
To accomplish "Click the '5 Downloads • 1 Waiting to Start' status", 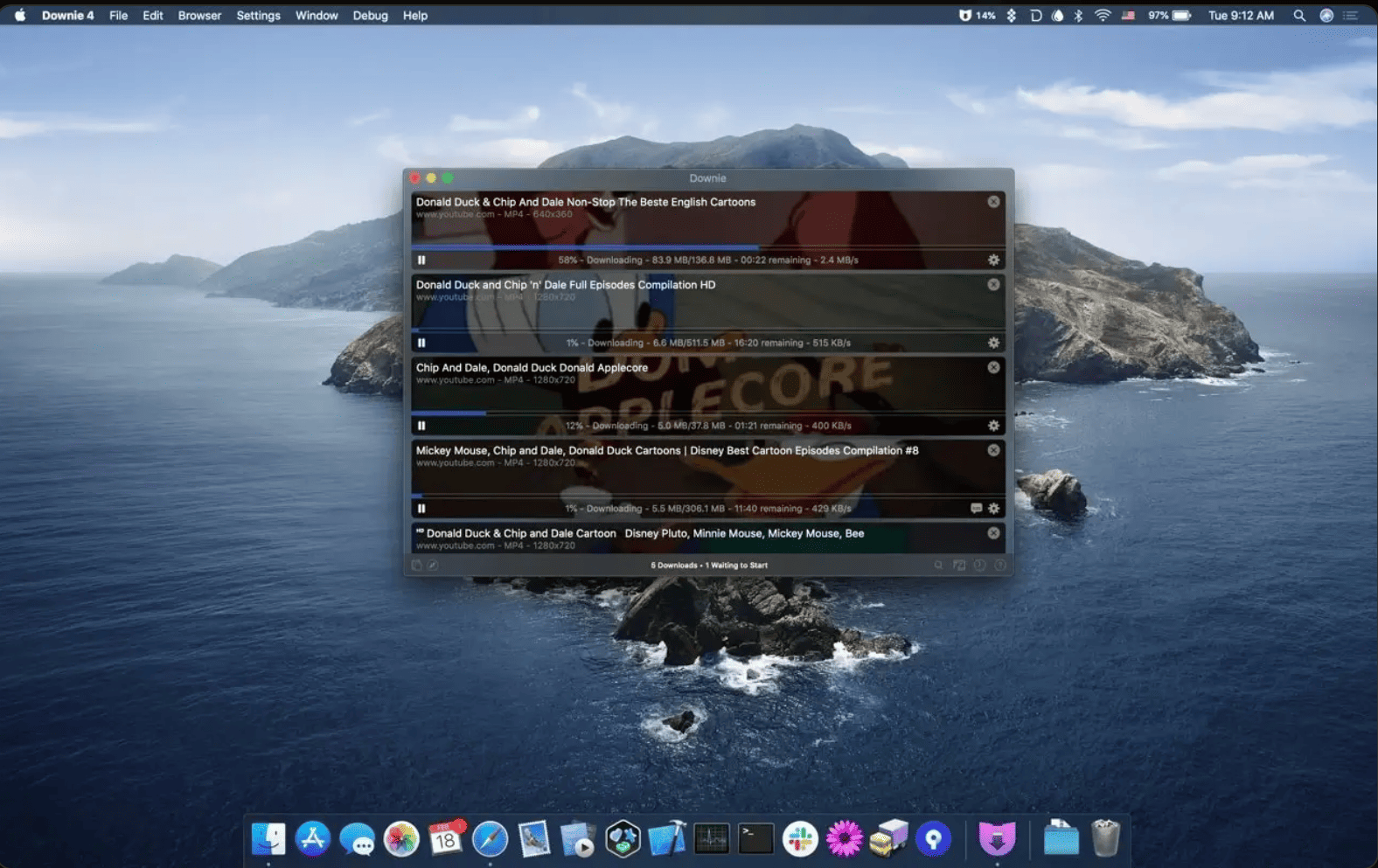I will tap(709, 566).
